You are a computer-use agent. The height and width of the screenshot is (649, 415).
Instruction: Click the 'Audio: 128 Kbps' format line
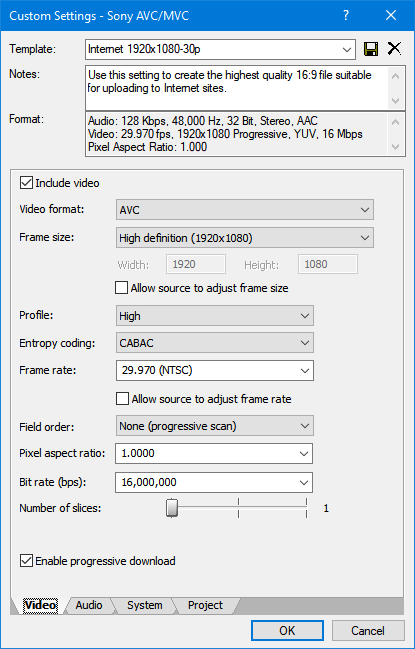click(x=203, y=121)
